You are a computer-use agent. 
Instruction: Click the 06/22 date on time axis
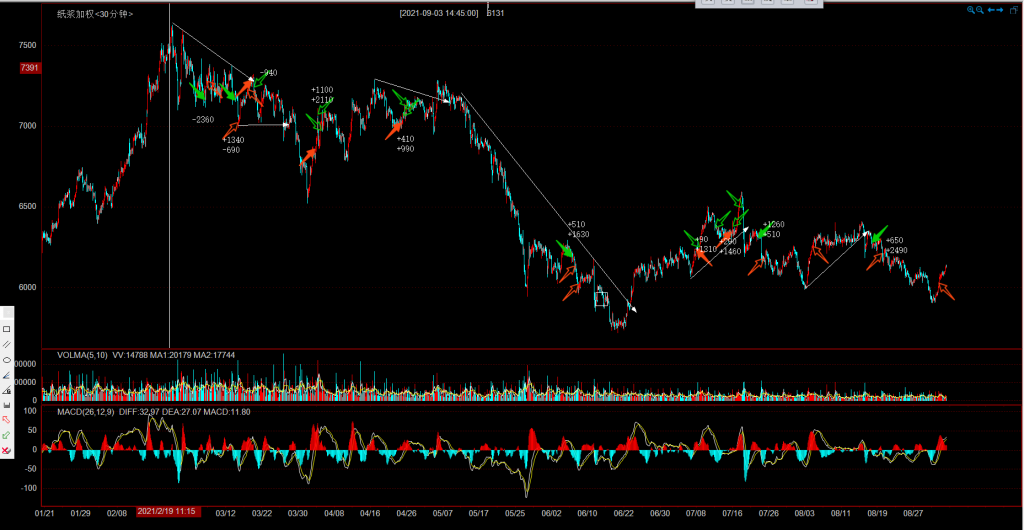(623, 513)
